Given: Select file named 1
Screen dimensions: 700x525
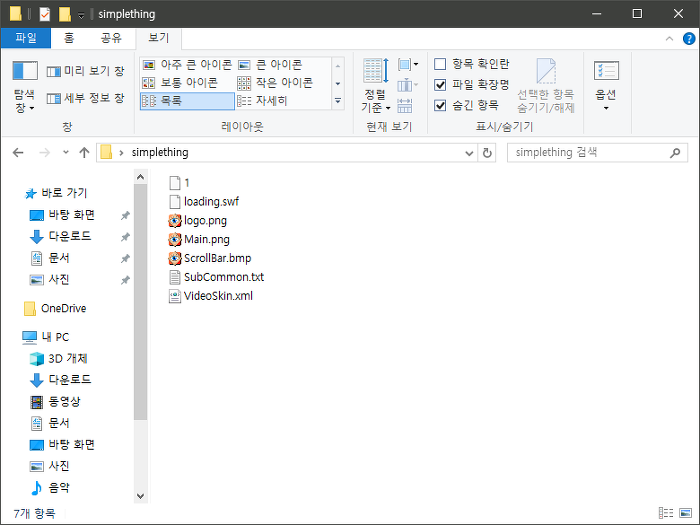Looking at the screenshot, I should (179, 183).
